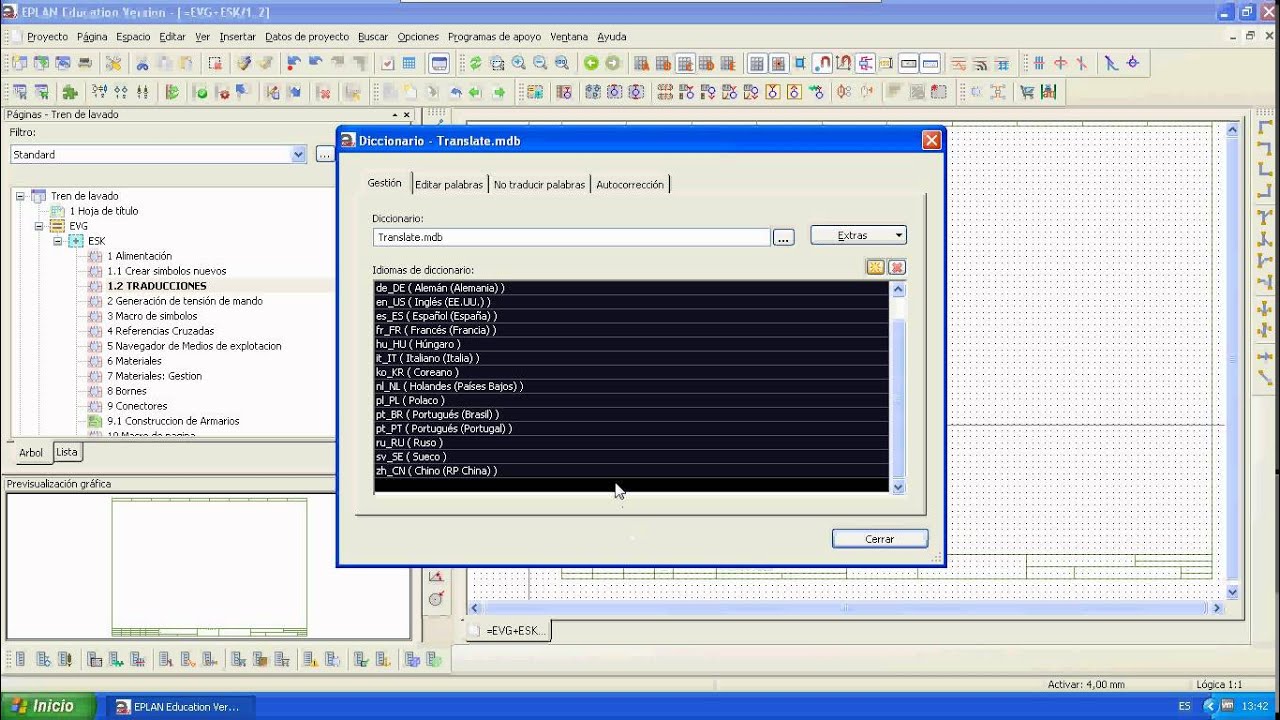Open the Proyecto menu
The height and width of the screenshot is (720, 1280).
[47, 37]
